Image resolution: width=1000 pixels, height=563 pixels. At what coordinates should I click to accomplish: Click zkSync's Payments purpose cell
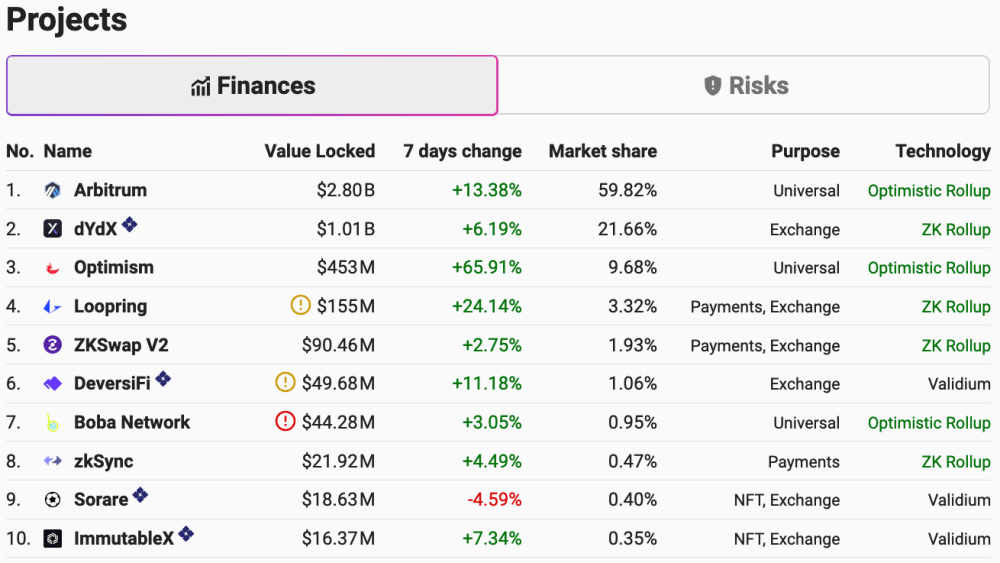click(804, 462)
